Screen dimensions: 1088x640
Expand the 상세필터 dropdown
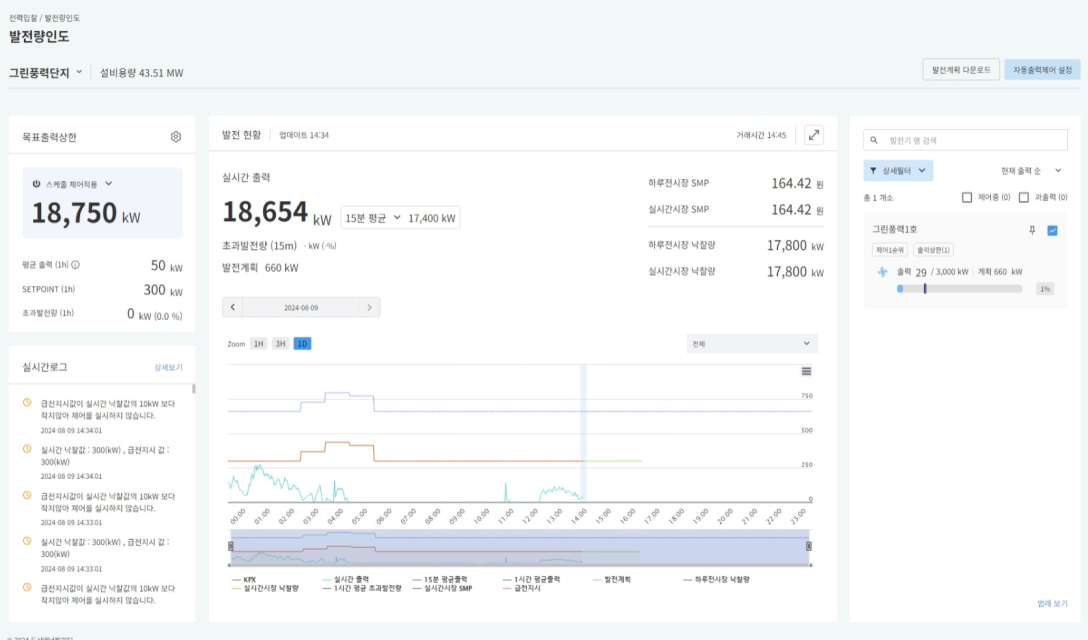pyautogui.click(x=898, y=170)
